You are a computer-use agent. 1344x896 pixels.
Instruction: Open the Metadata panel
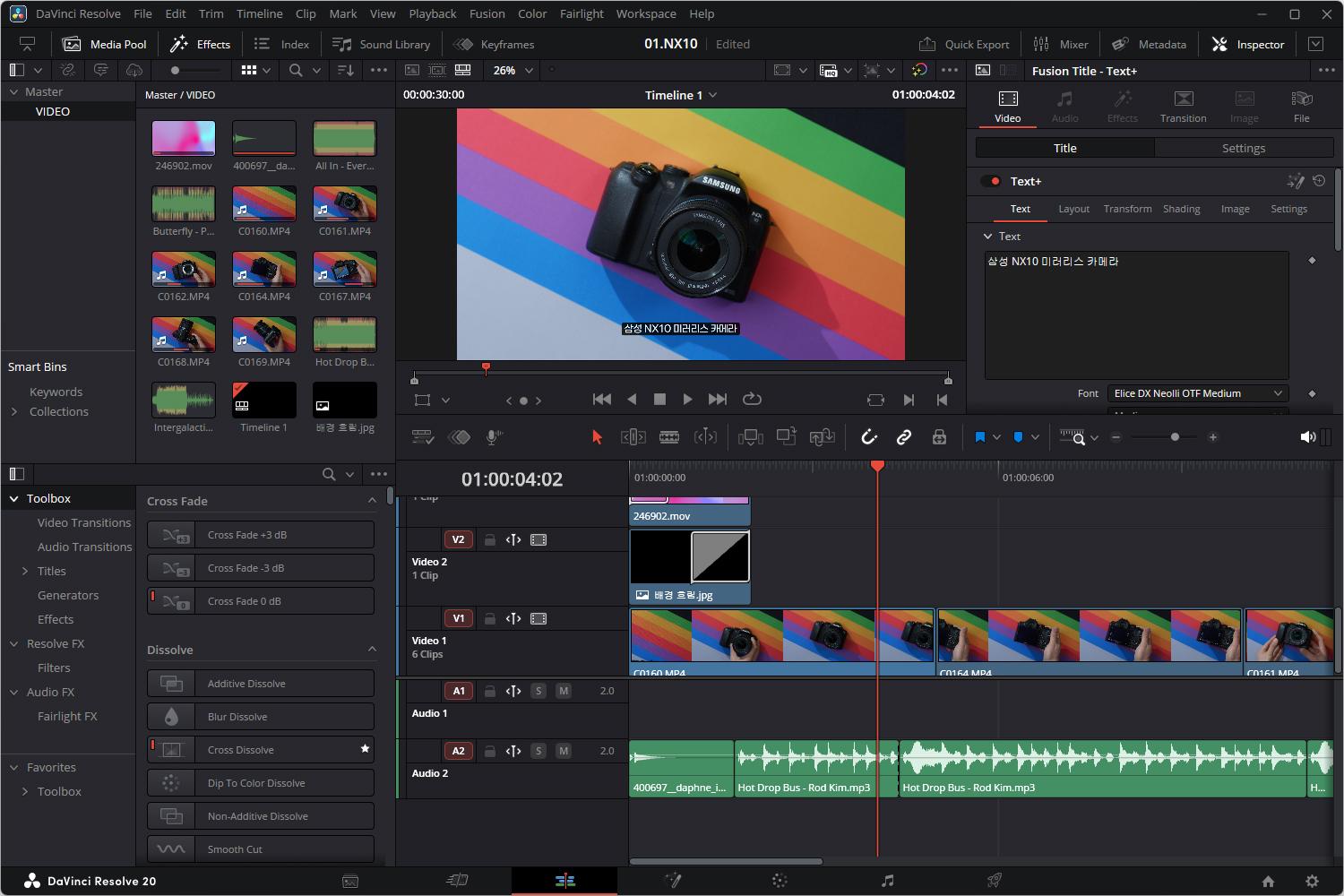(1149, 44)
